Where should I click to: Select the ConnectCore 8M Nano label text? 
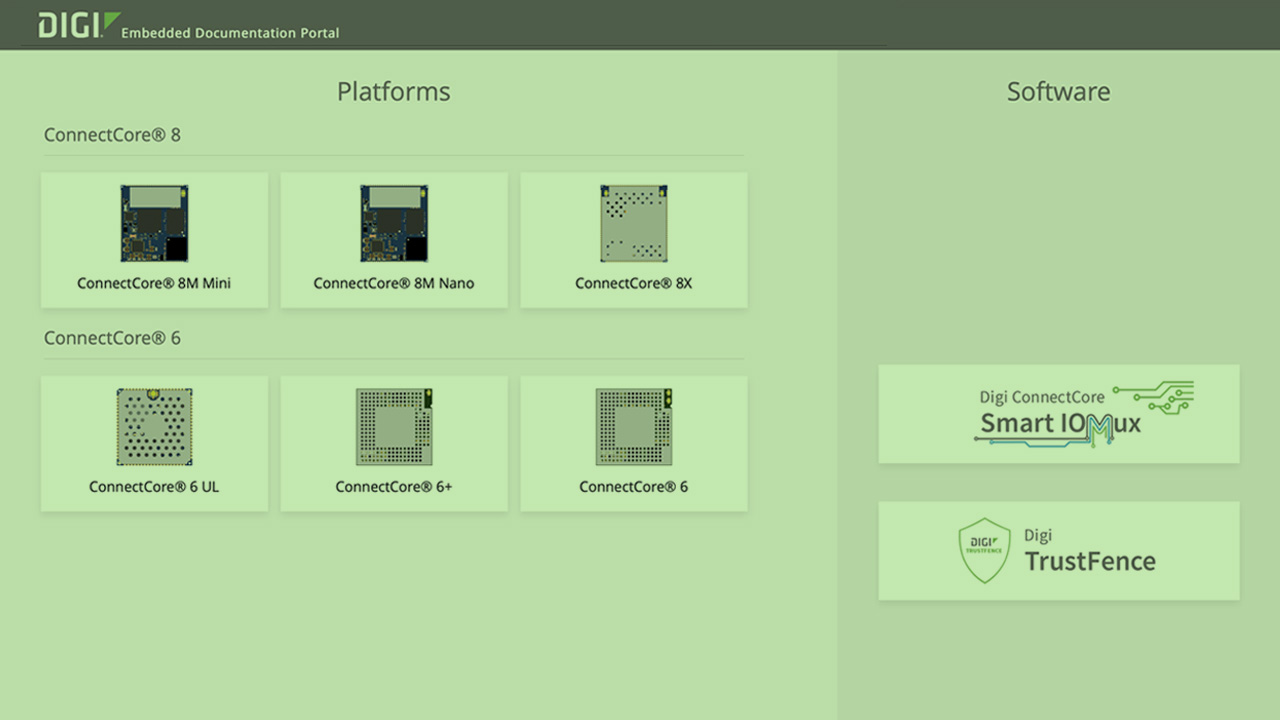394,283
